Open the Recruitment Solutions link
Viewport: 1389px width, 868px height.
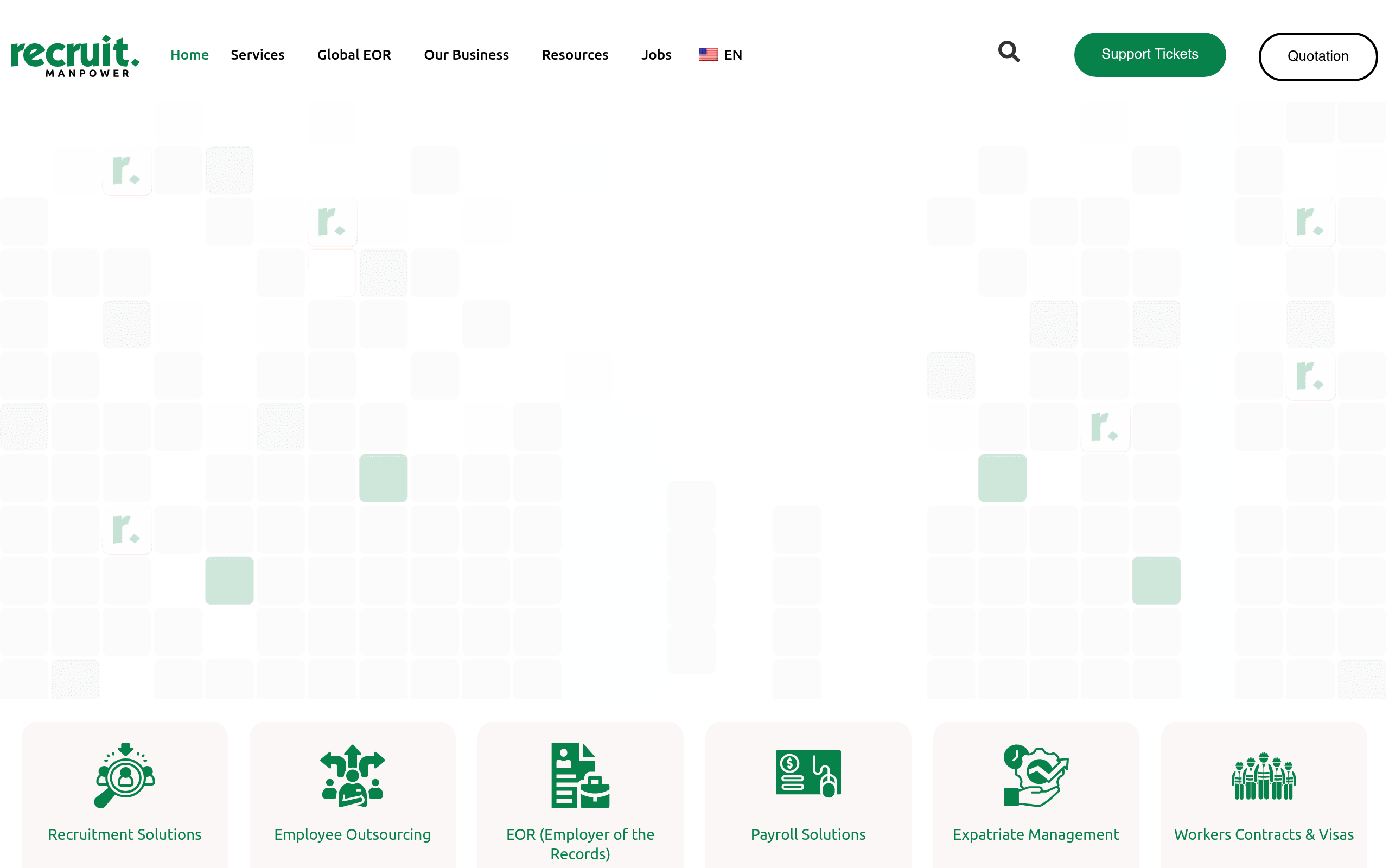(x=125, y=834)
